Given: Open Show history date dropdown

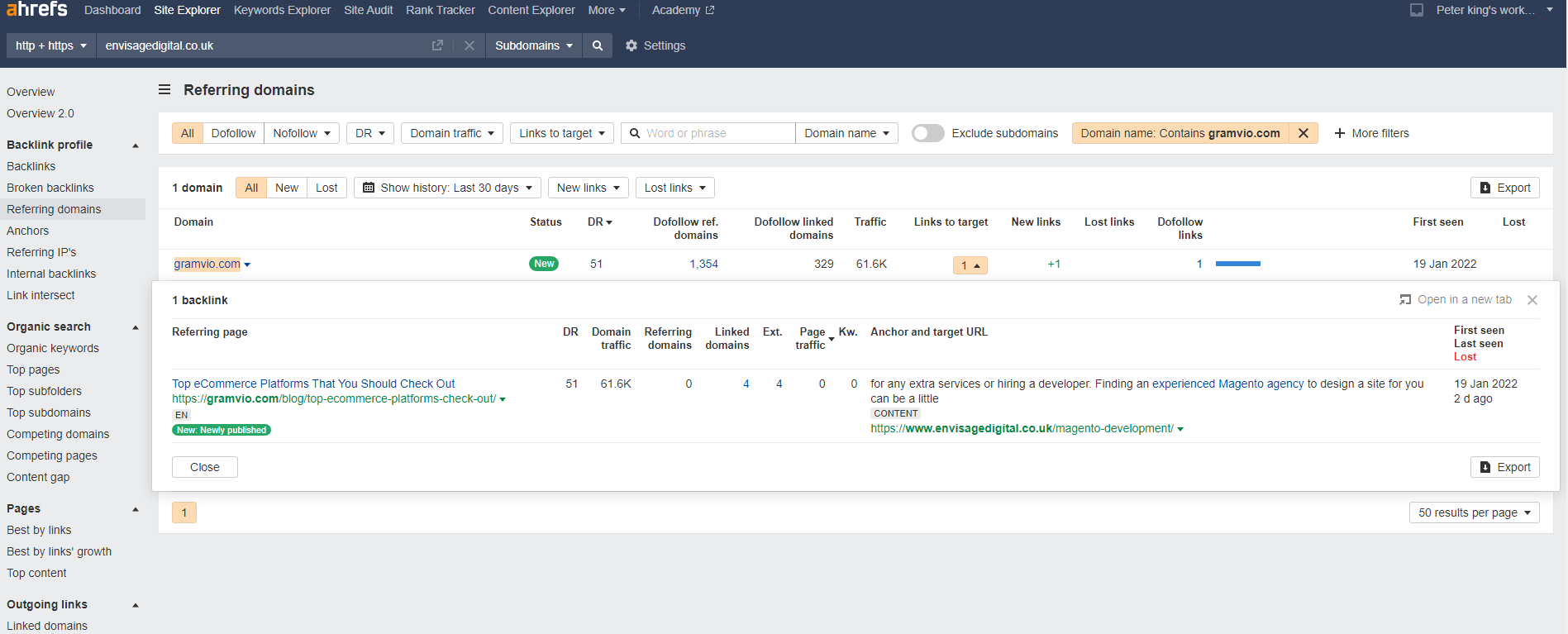Looking at the screenshot, I should [447, 188].
